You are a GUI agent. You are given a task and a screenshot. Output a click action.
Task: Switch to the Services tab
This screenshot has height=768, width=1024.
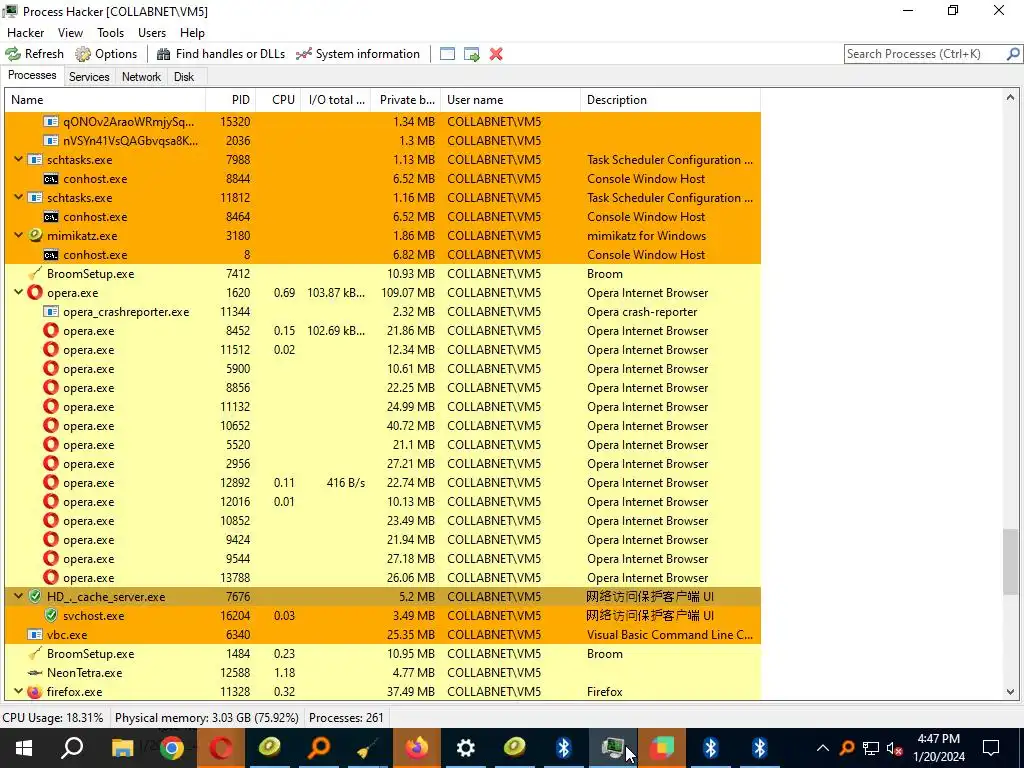point(89,77)
